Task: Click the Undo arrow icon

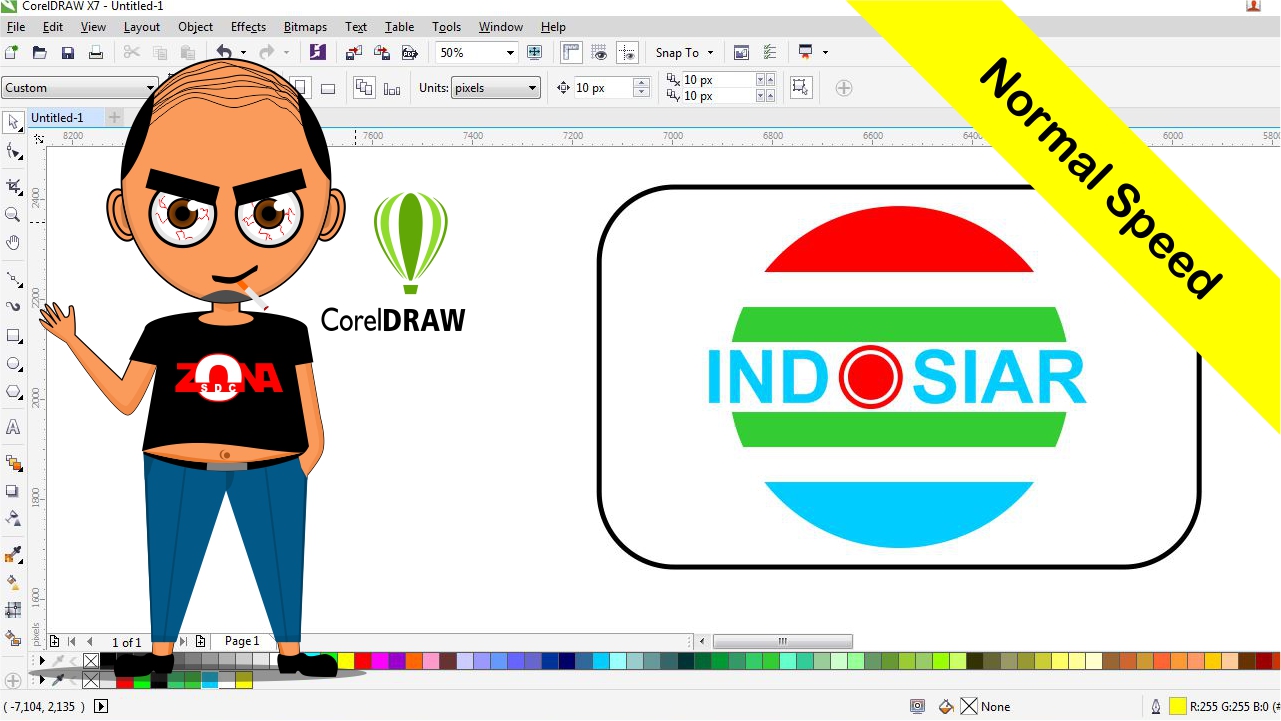Action: [224, 53]
